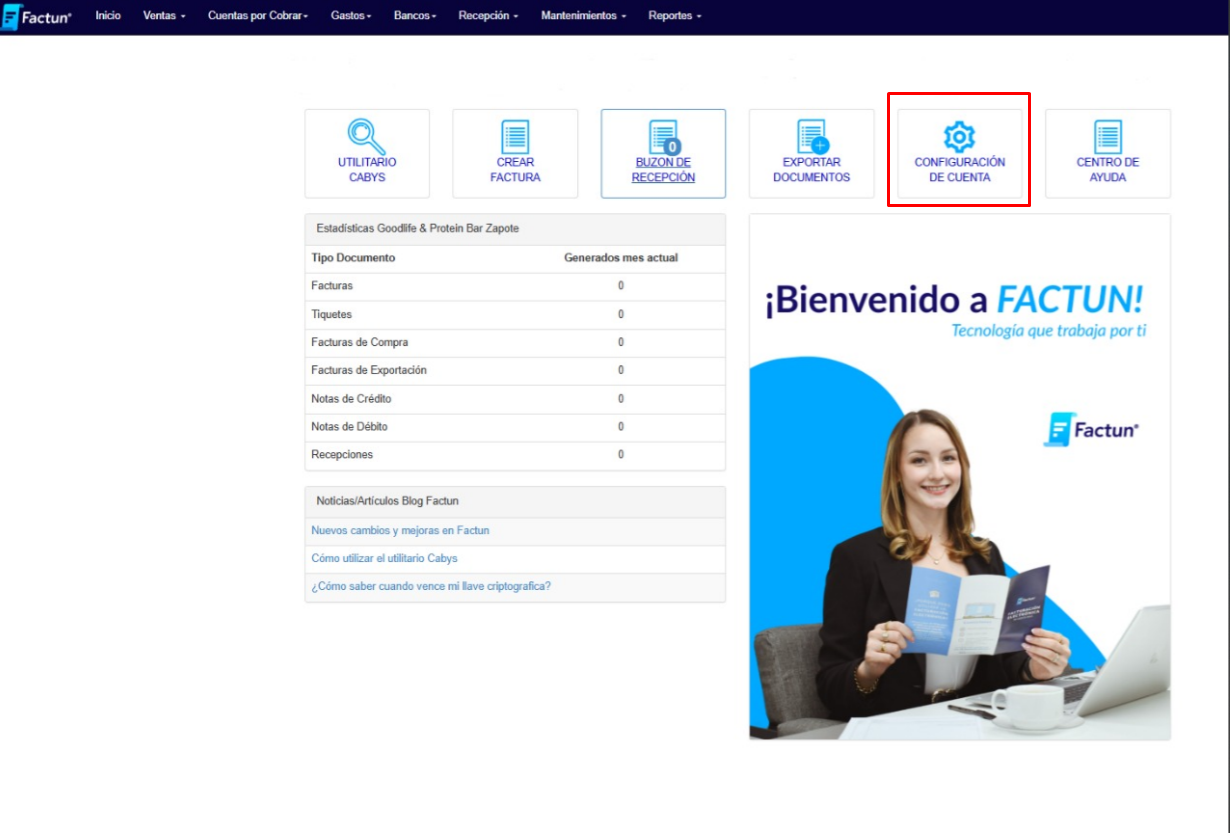
Task: Open the Crear Factura document tile
Action: [515, 153]
